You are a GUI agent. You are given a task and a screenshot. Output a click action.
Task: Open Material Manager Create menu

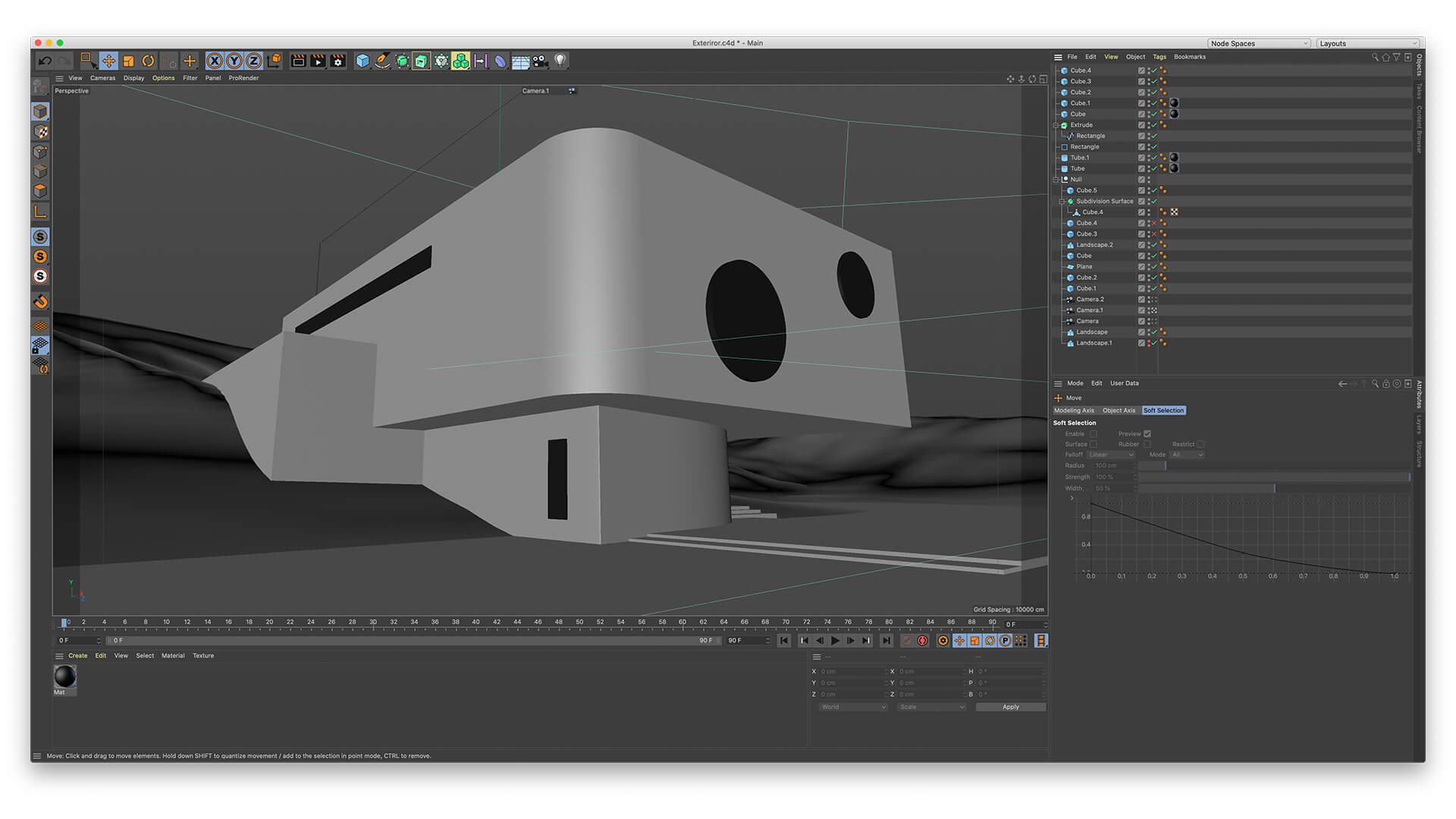tap(78, 656)
